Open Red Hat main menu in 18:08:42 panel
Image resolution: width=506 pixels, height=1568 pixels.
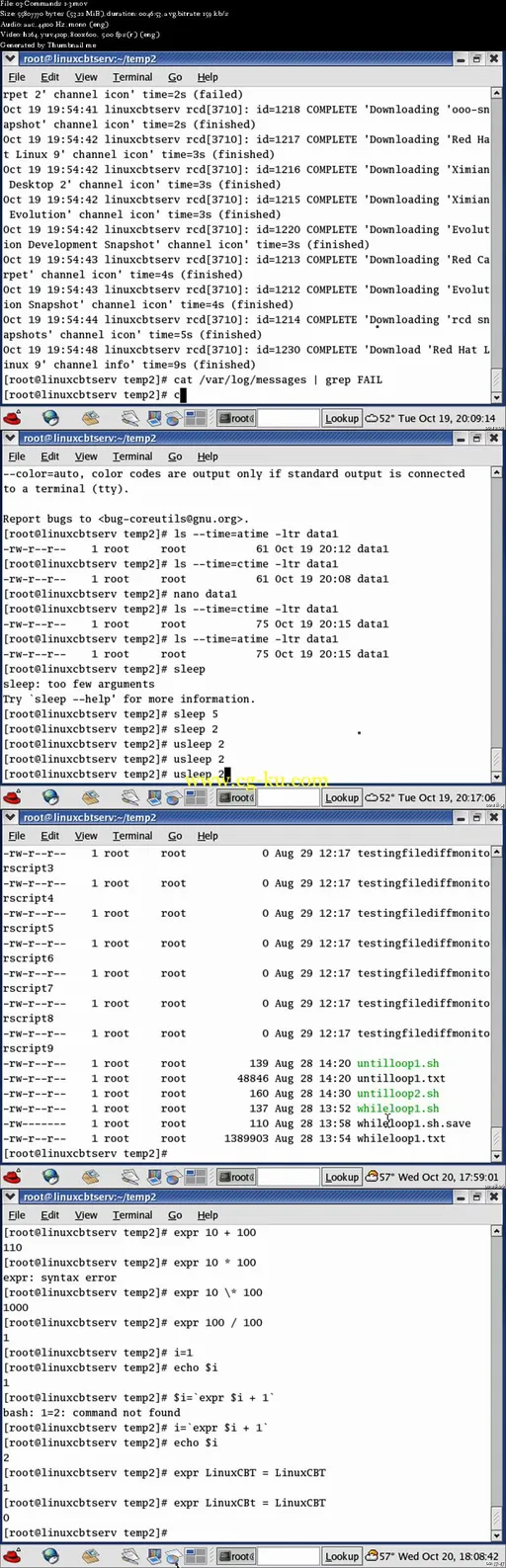[12, 1556]
